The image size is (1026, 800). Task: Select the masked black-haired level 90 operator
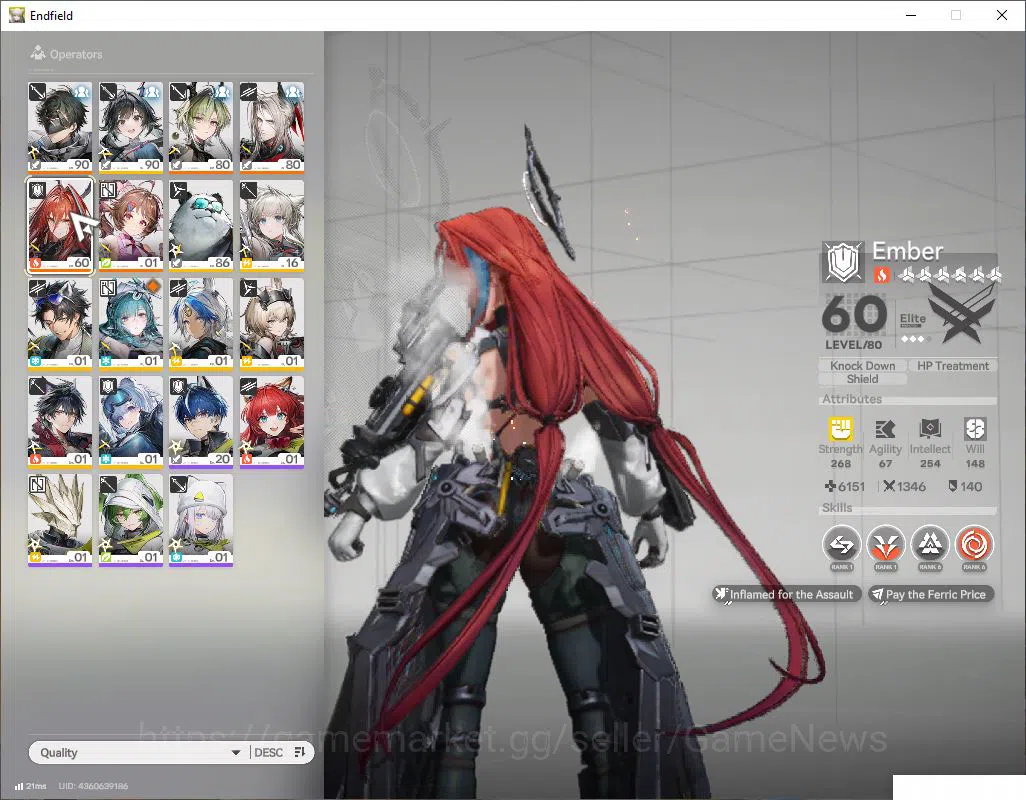60,128
